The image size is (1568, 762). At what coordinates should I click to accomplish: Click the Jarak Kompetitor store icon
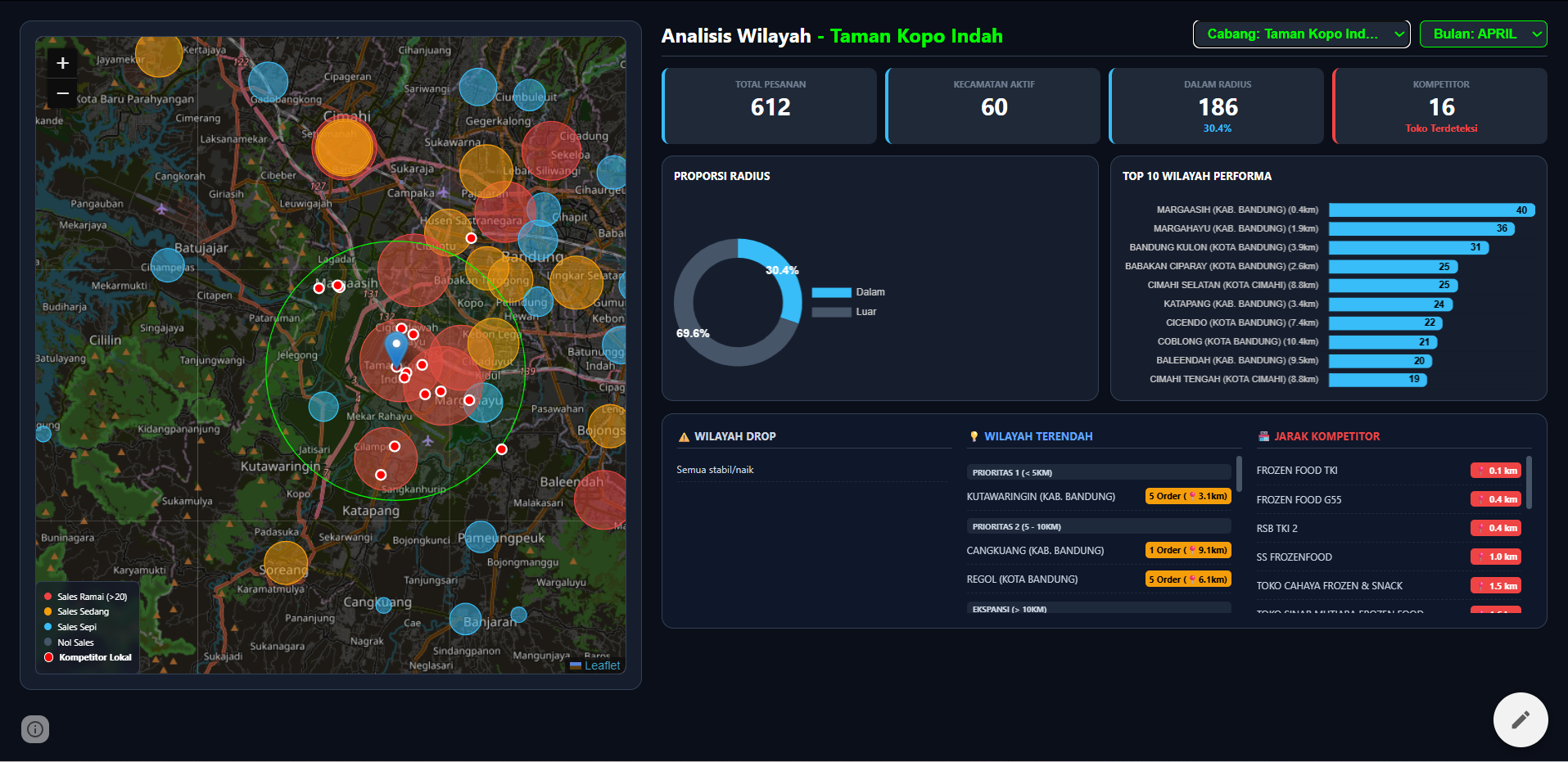[1263, 437]
